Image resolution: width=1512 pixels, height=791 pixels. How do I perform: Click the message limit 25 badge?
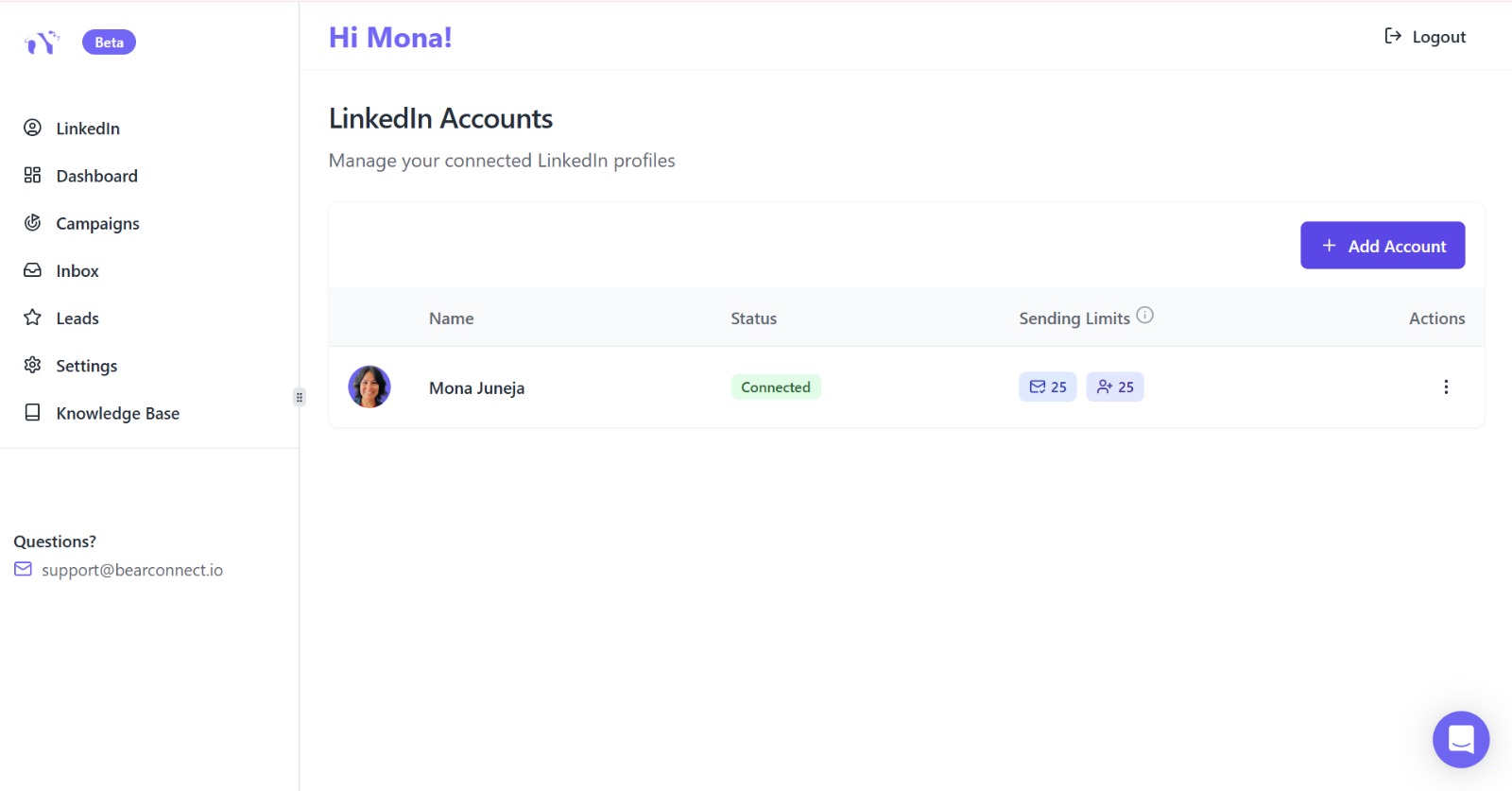(x=1047, y=387)
